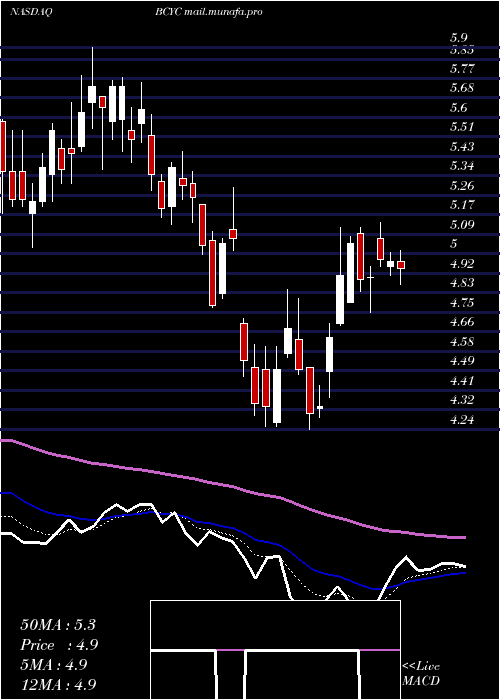Click the 5.09 price axis label
The height and width of the screenshot is (700, 500).
462,225
